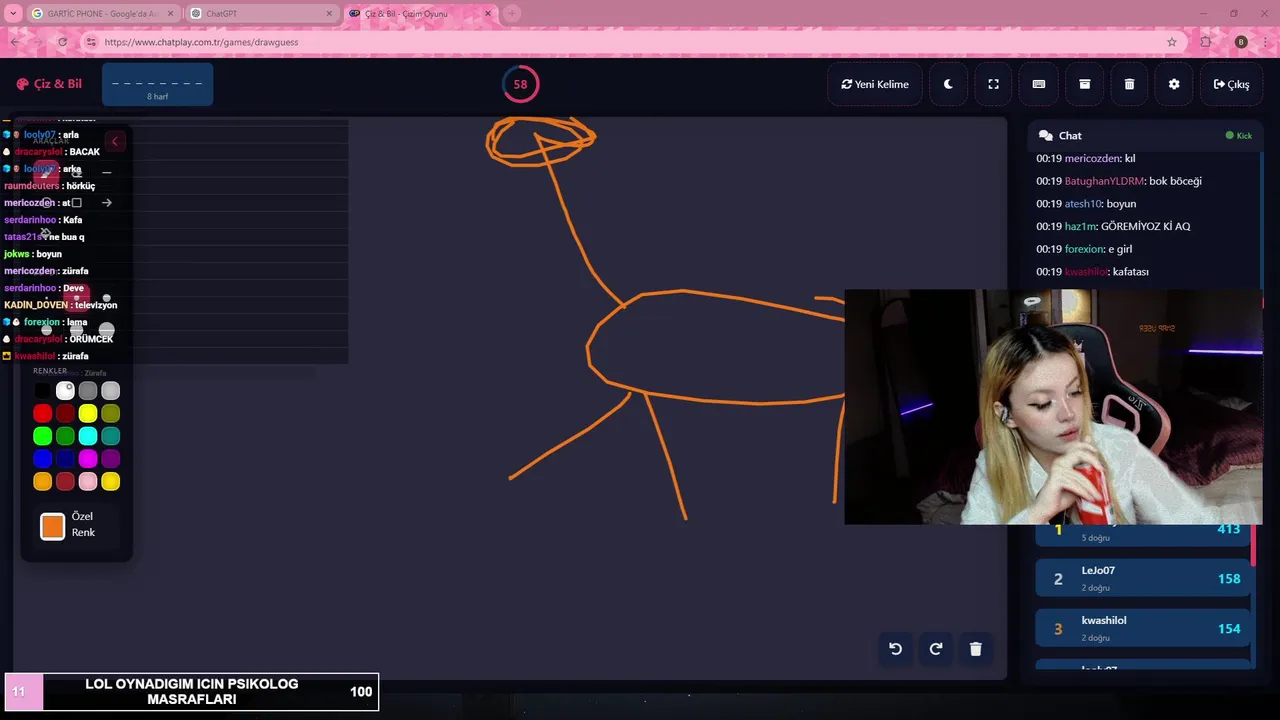Go back with the browser back arrow

point(15,42)
